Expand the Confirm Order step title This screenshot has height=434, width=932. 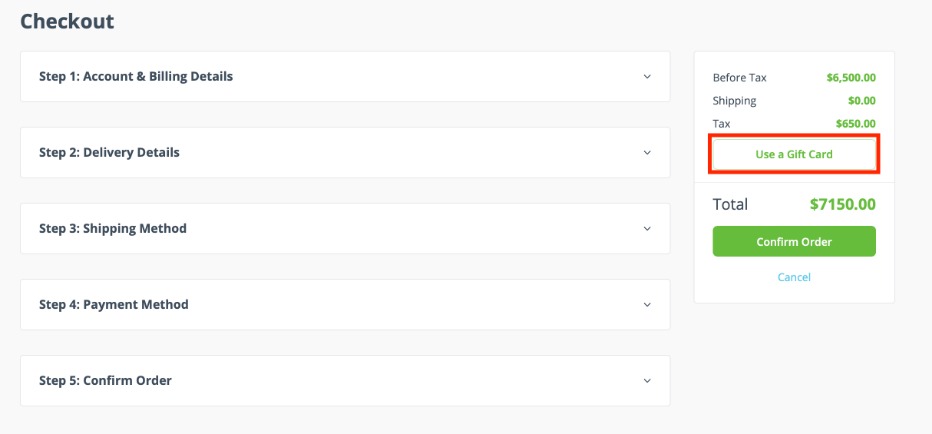pyautogui.click(x=105, y=381)
